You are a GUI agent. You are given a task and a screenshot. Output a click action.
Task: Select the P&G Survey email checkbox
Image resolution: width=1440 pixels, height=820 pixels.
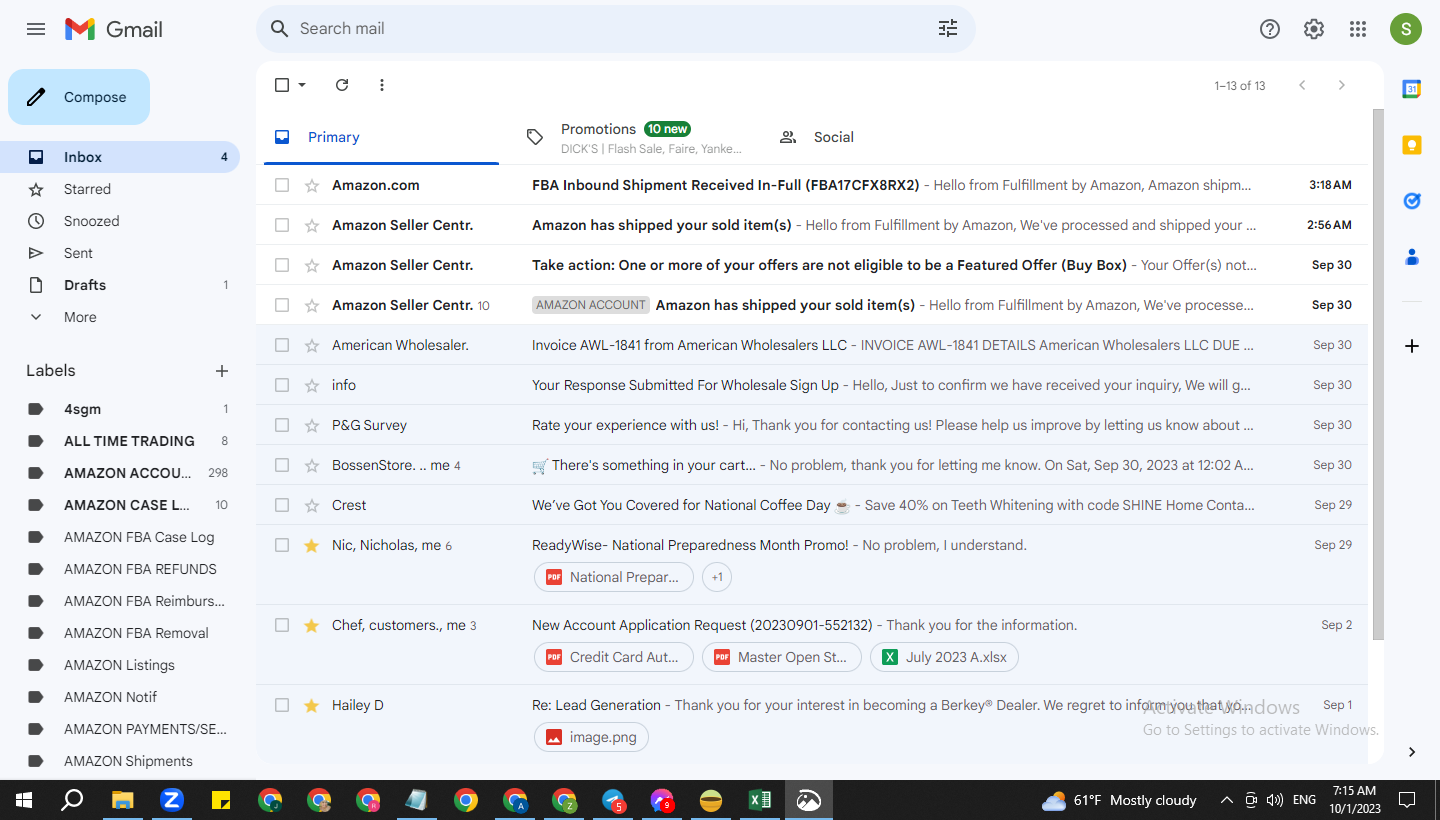pyautogui.click(x=282, y=425)
